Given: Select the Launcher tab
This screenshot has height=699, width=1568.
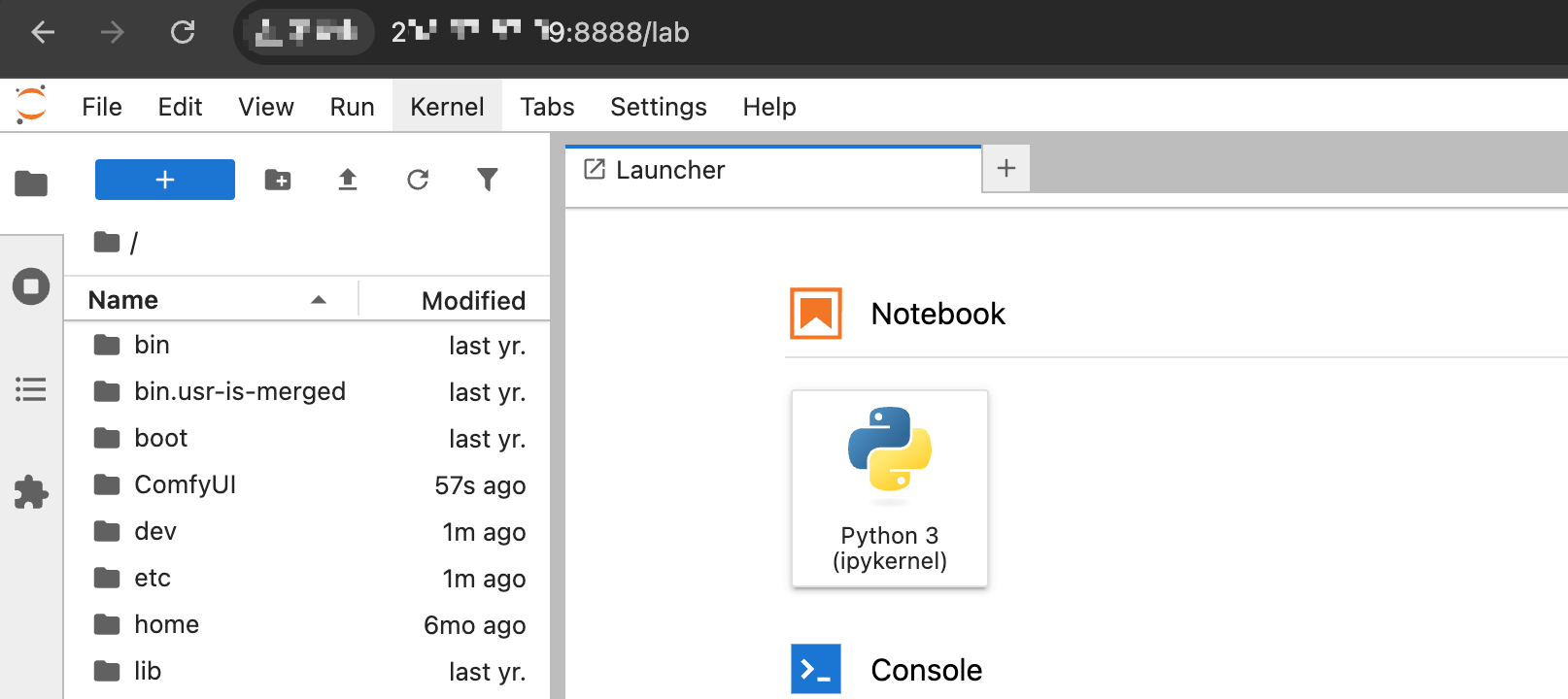Looking at the screenshot, I should 670,170.
